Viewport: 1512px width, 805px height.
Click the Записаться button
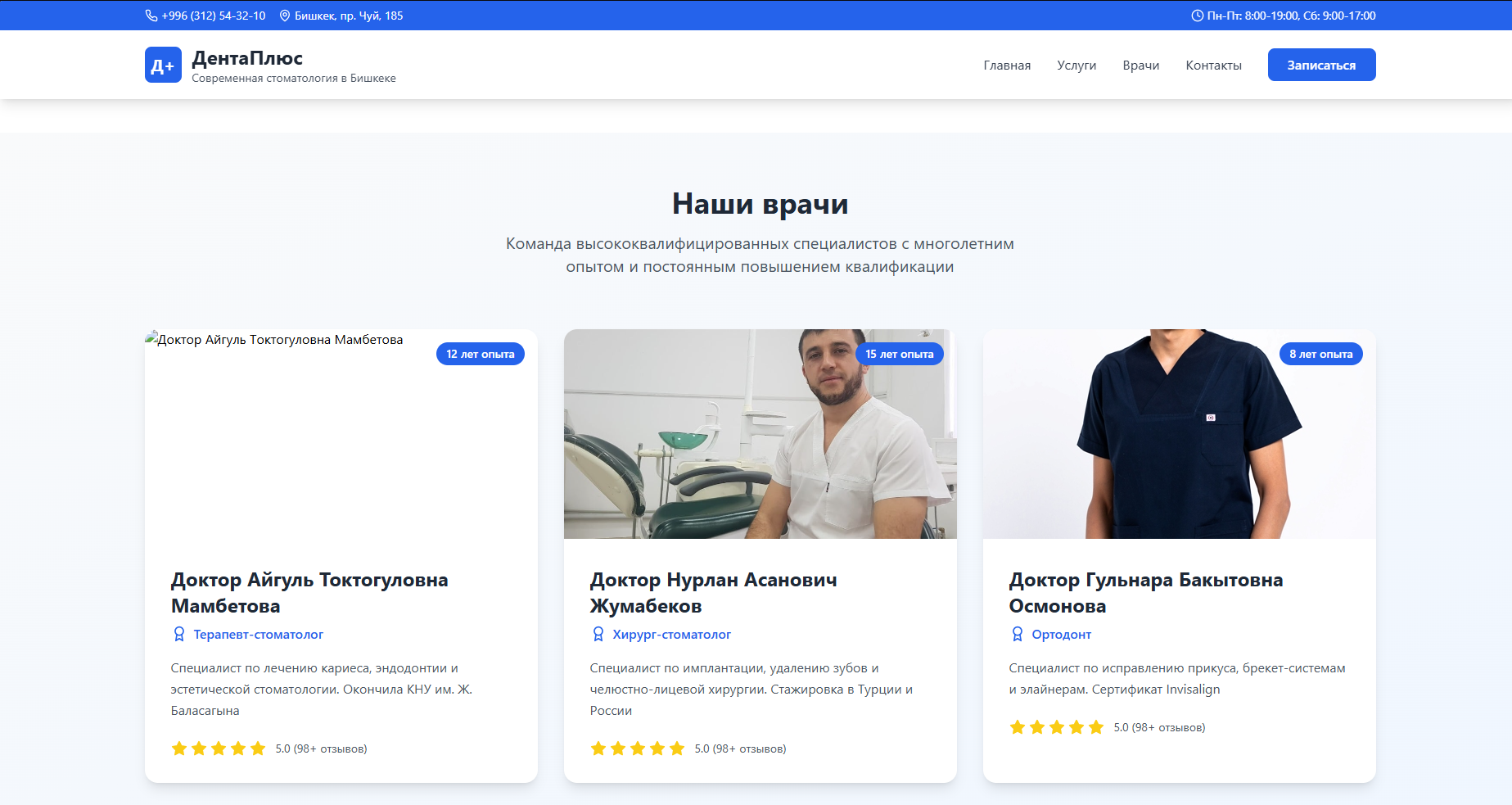point(1321,65)
